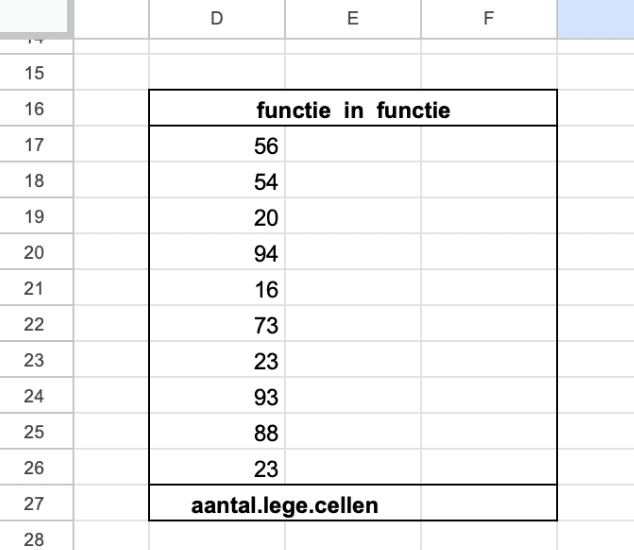634x550 pixels.
Task: Select the cell showing 20
Action: click(217, 217)
